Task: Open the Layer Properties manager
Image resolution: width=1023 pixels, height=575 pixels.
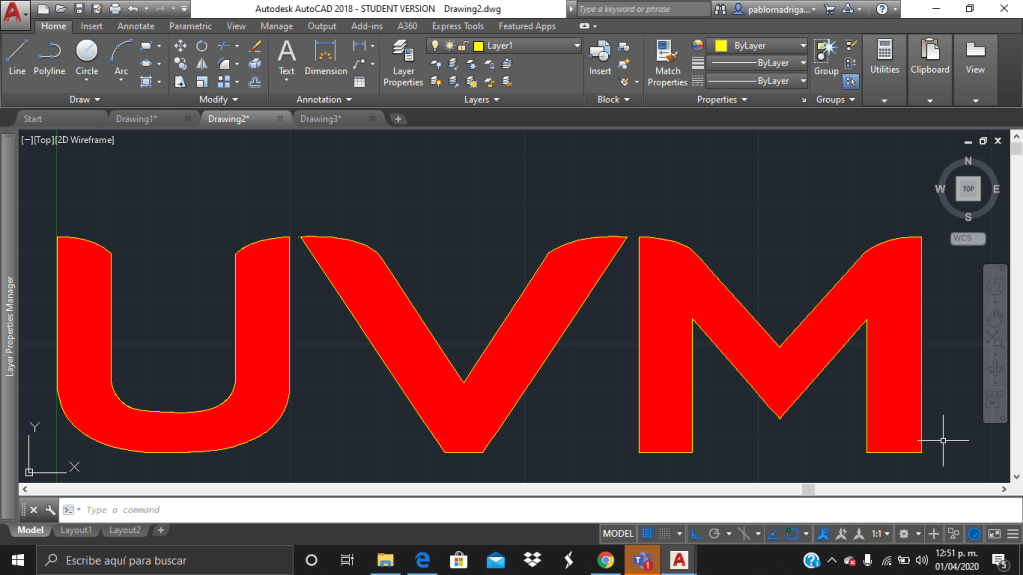Action: click(x=403, y=63)
